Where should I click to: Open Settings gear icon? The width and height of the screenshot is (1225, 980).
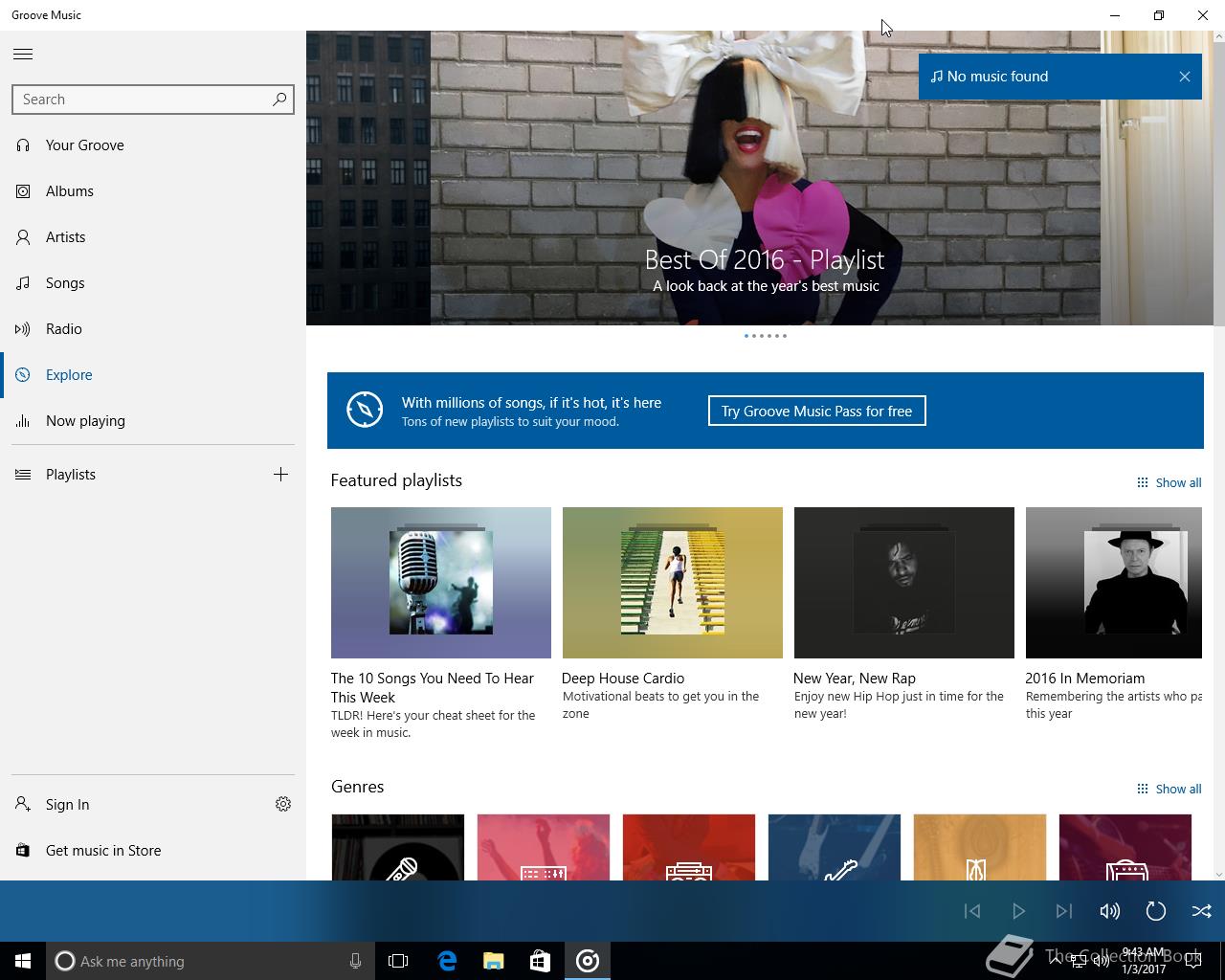click(x=283, y=804)
